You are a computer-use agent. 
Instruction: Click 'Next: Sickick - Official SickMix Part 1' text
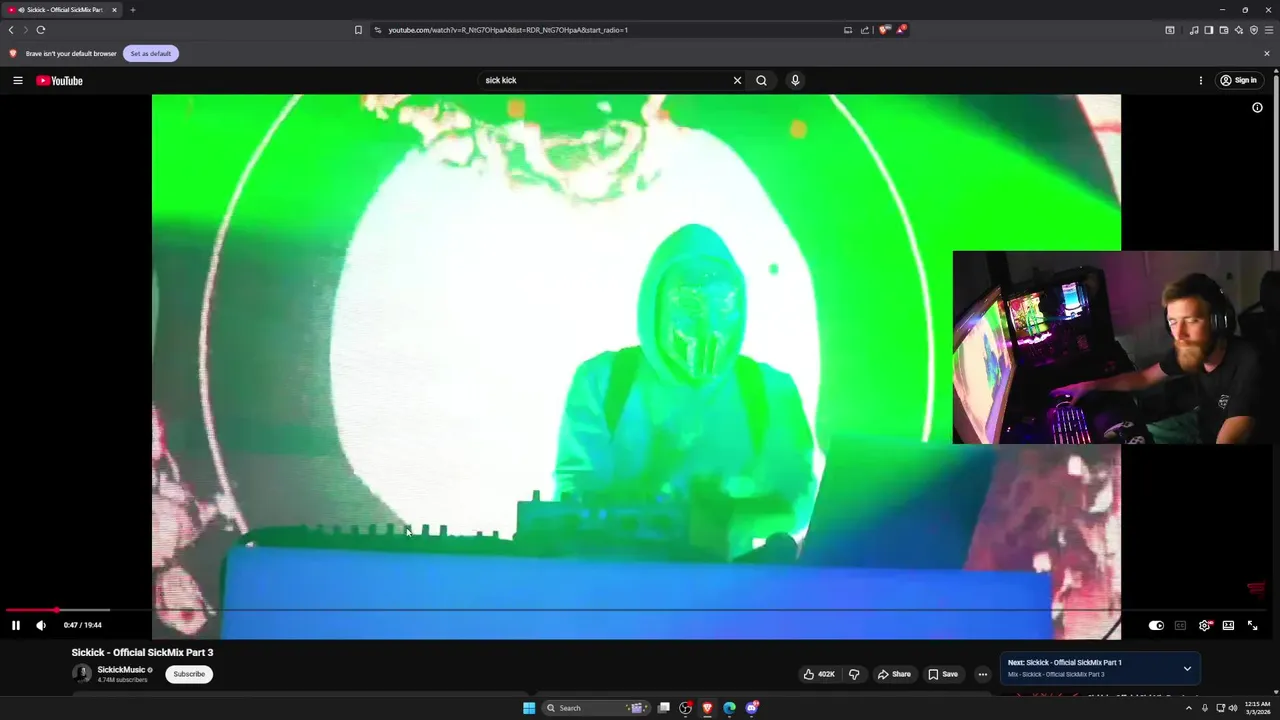[1065, 662]
